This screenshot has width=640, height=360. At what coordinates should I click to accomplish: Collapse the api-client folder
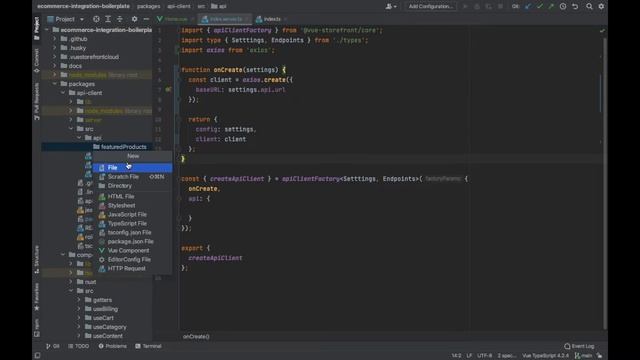(63, 93)
